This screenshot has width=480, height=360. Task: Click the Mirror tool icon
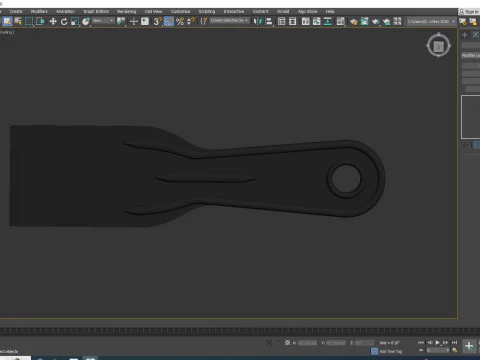pos(257,22)
